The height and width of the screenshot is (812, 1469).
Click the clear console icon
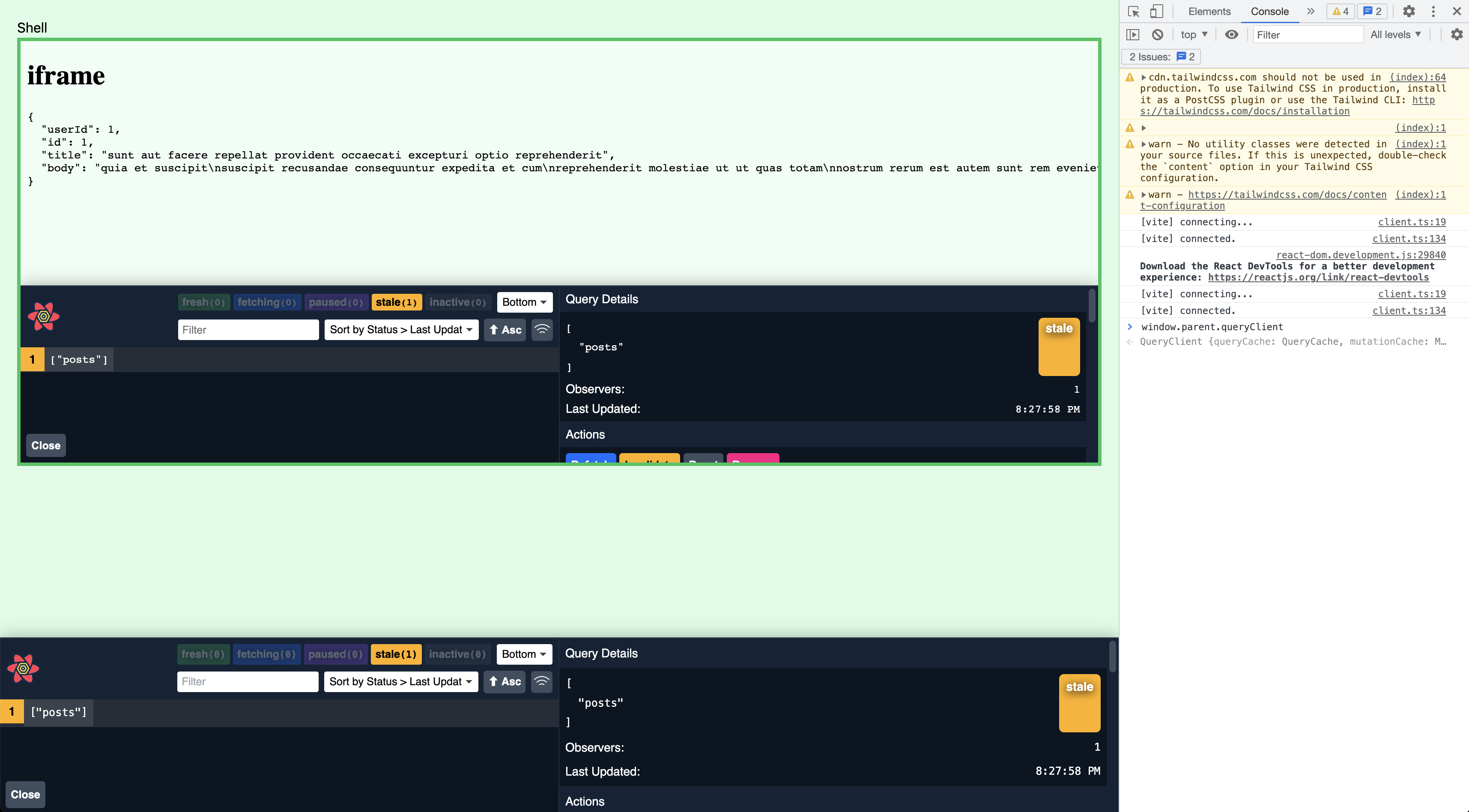1157,35
